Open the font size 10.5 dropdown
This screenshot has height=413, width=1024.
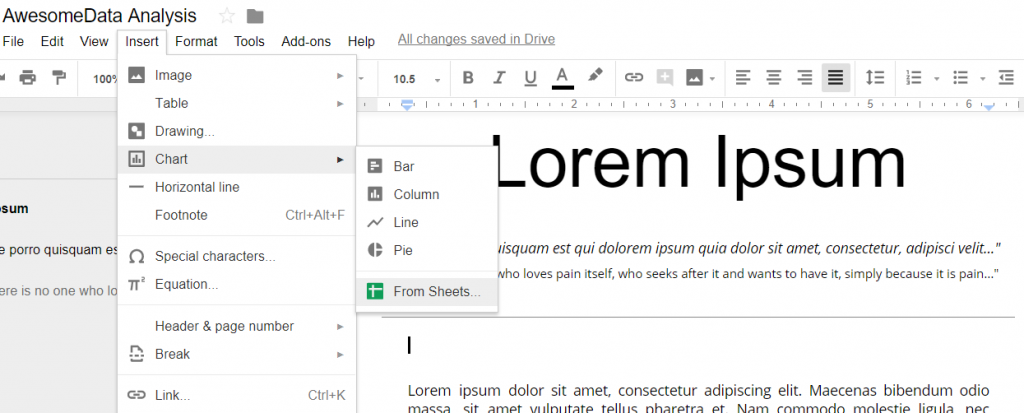pyautogui.click(x=417, y=79)
